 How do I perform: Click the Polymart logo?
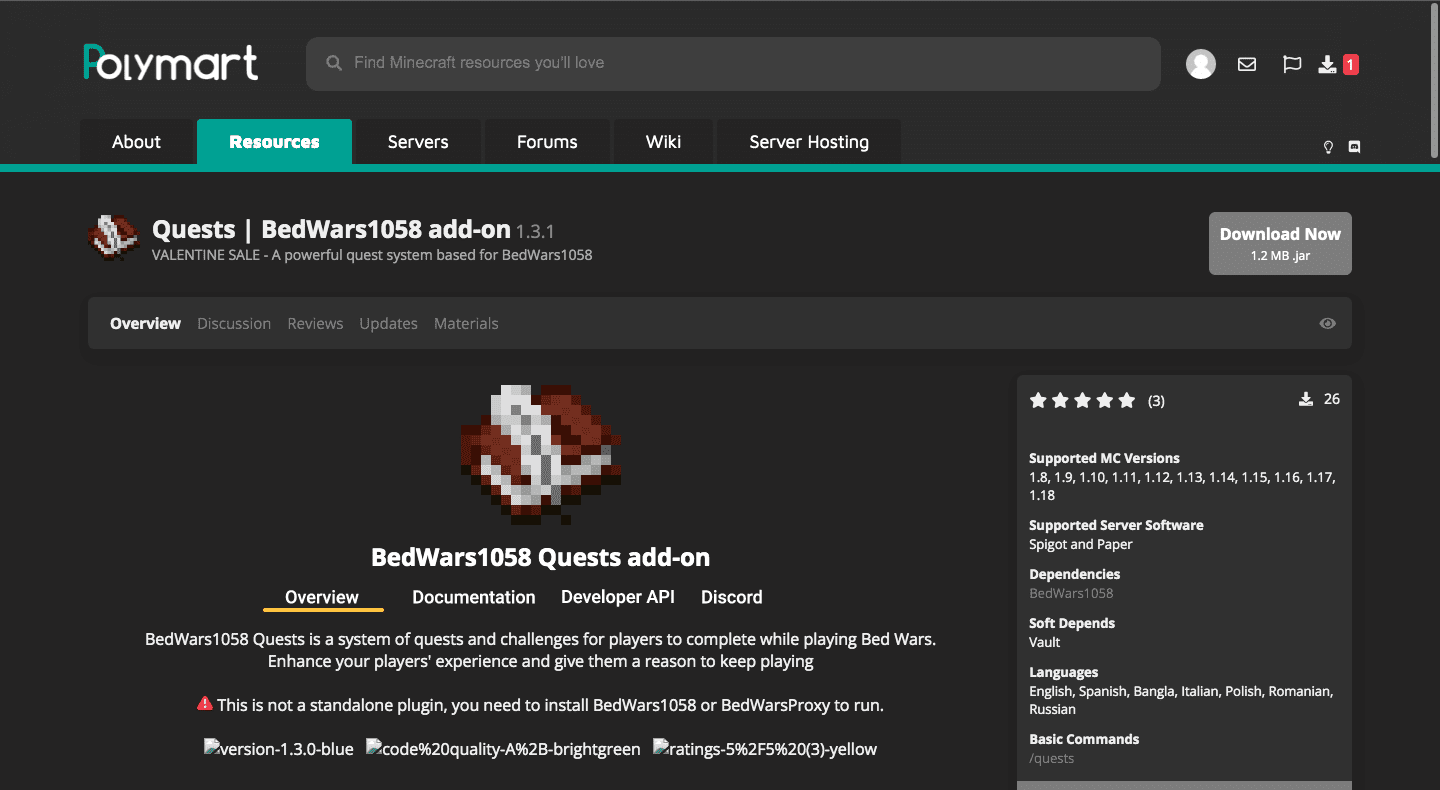pos(171,62)
